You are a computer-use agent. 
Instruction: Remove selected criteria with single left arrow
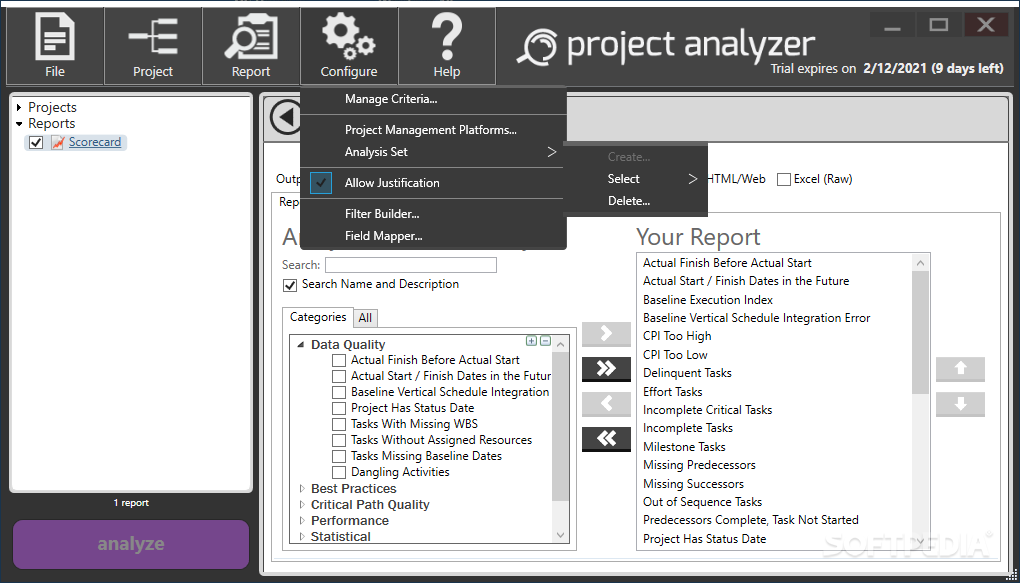tap(606, 404)
